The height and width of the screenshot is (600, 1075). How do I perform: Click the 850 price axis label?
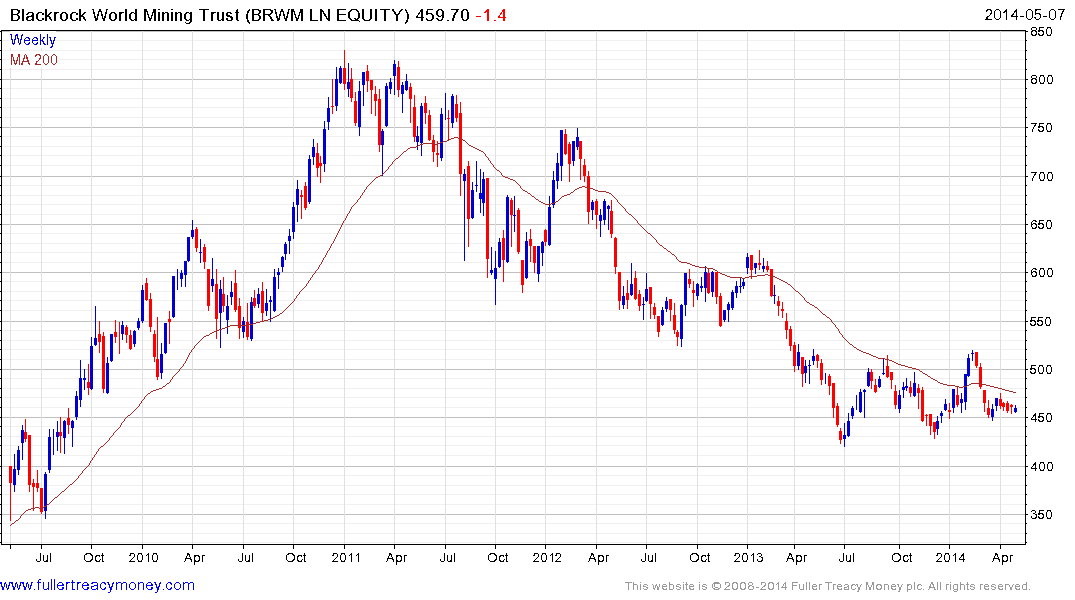tap(1041, 32)
